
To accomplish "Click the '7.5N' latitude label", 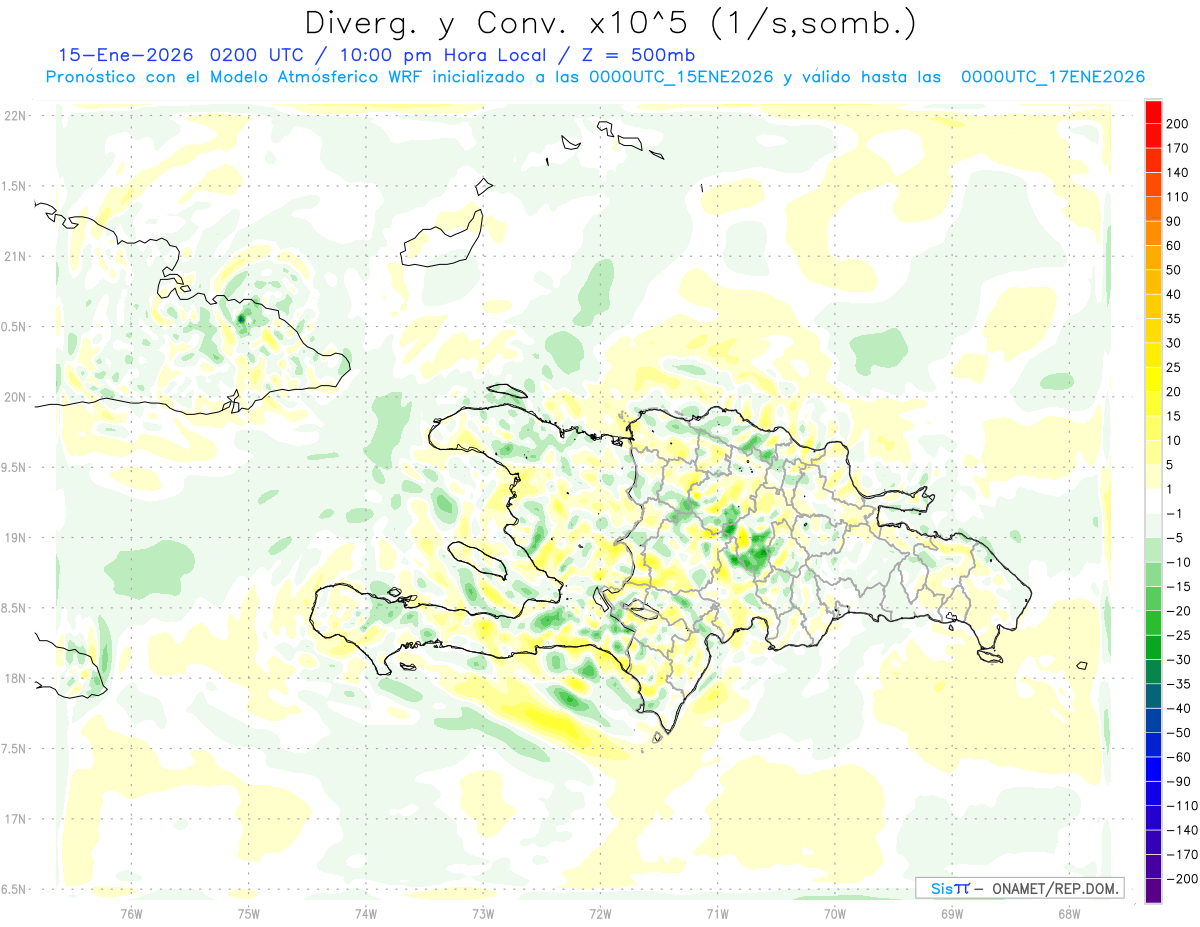I will 14,749.
